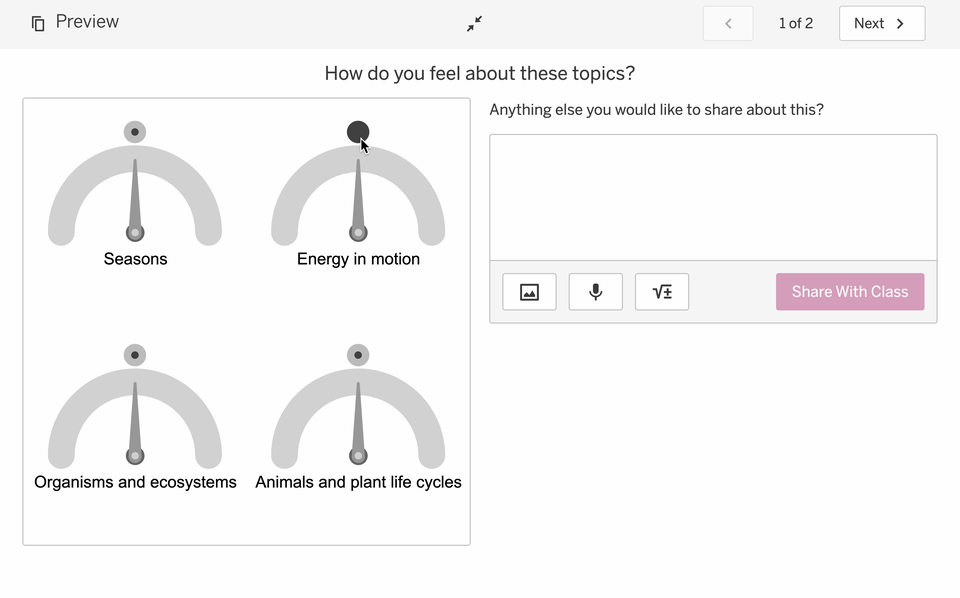Select the Energy in motion gauge handle
The width and height of the screenshot is (960, 598).
(358, 132)
